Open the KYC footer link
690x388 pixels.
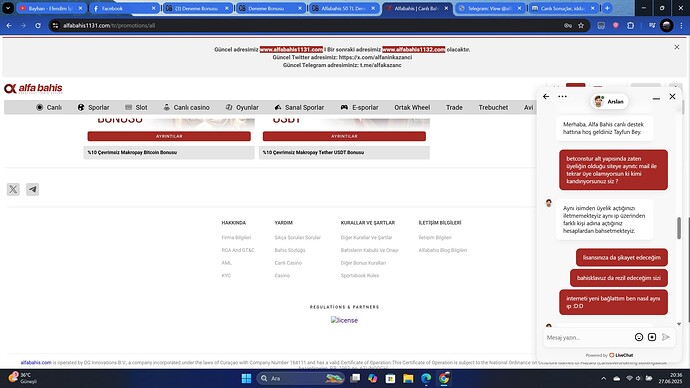(x=226, y=275)
